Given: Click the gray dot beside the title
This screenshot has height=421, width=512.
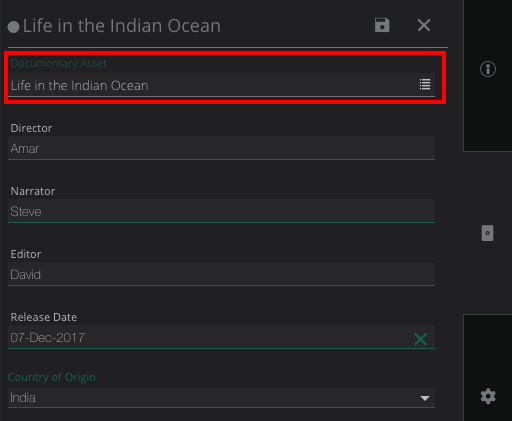Looking at the screenshot, I should (13, 27).
